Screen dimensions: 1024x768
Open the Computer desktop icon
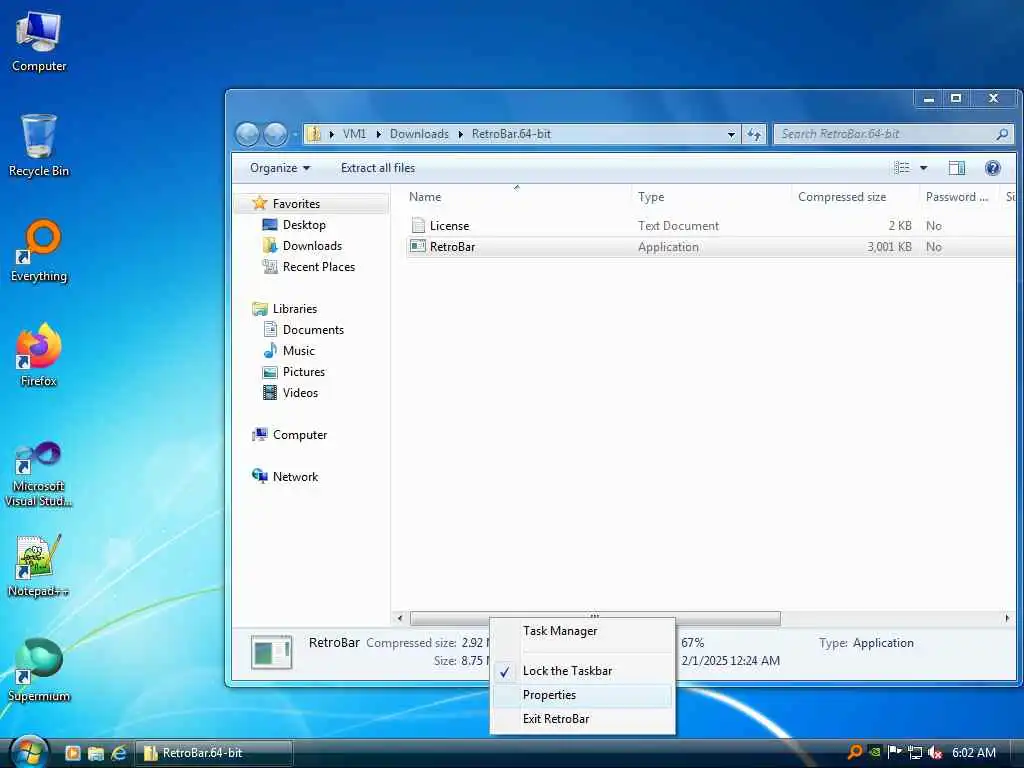click(x=39, y=42)
